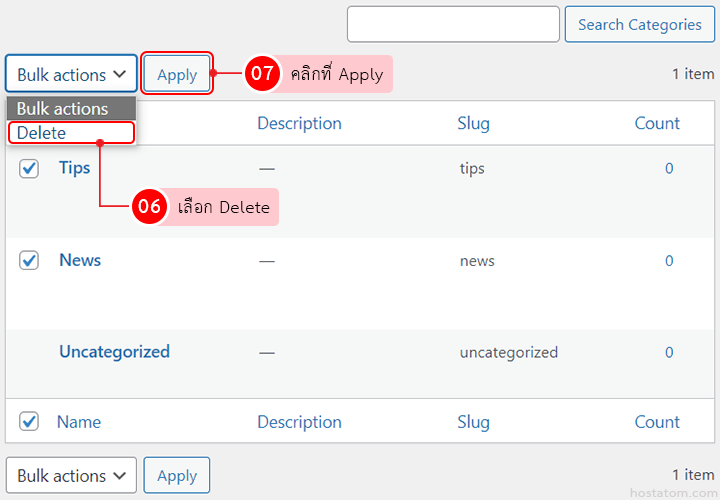
Task: Click the bottom Apply button
Action: click(x=177, y=476)
